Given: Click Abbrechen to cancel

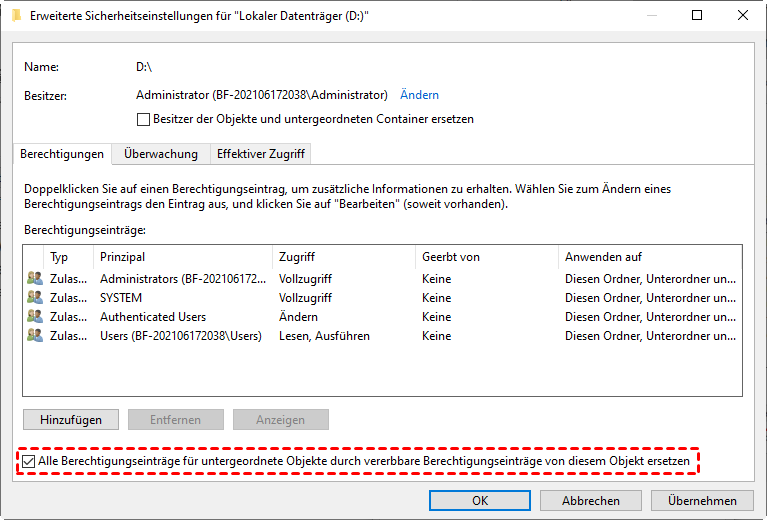Looking at the screenshot, I should point(591,500).
